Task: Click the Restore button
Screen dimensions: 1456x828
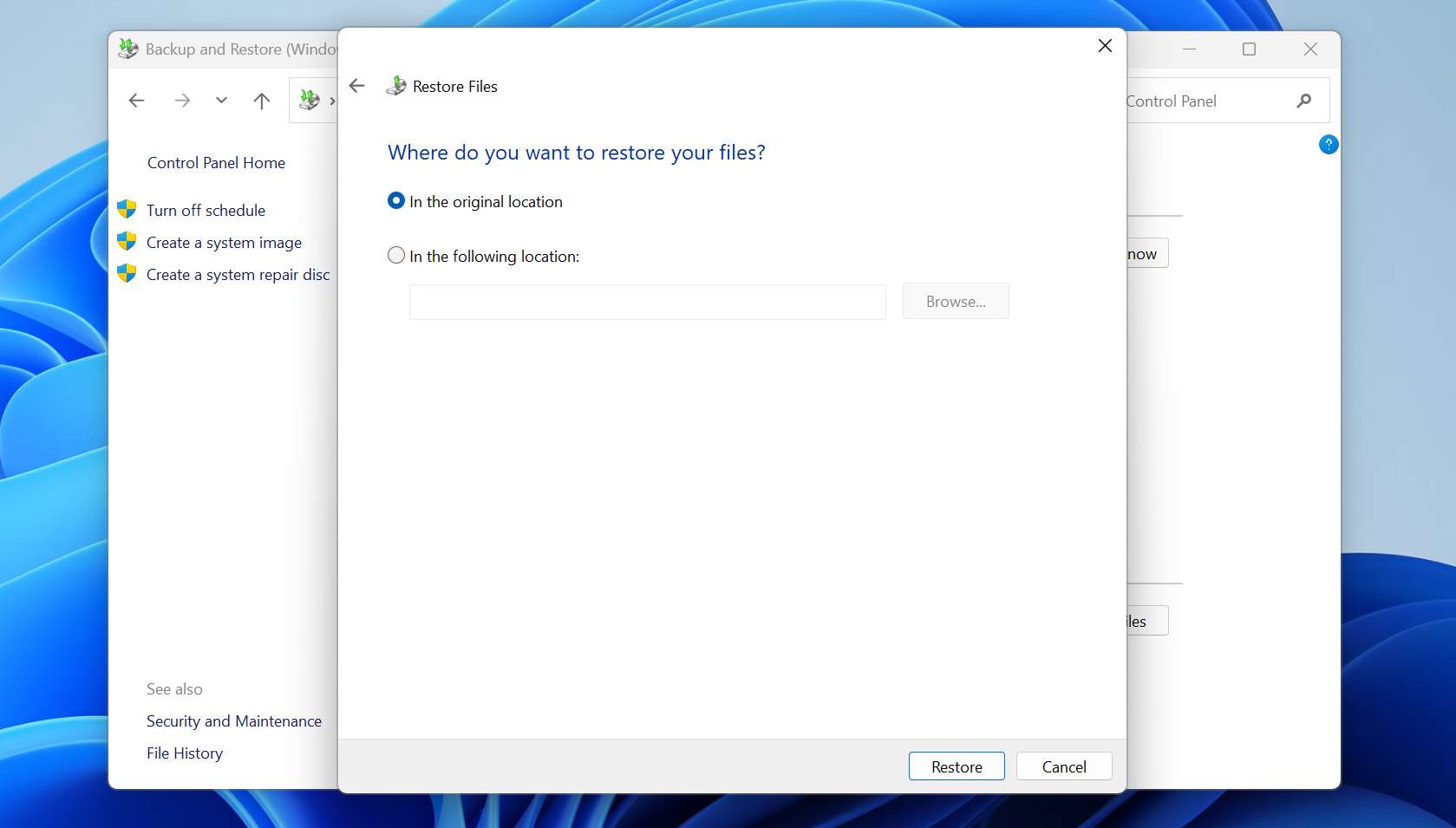Action: [x=957, y=766]
